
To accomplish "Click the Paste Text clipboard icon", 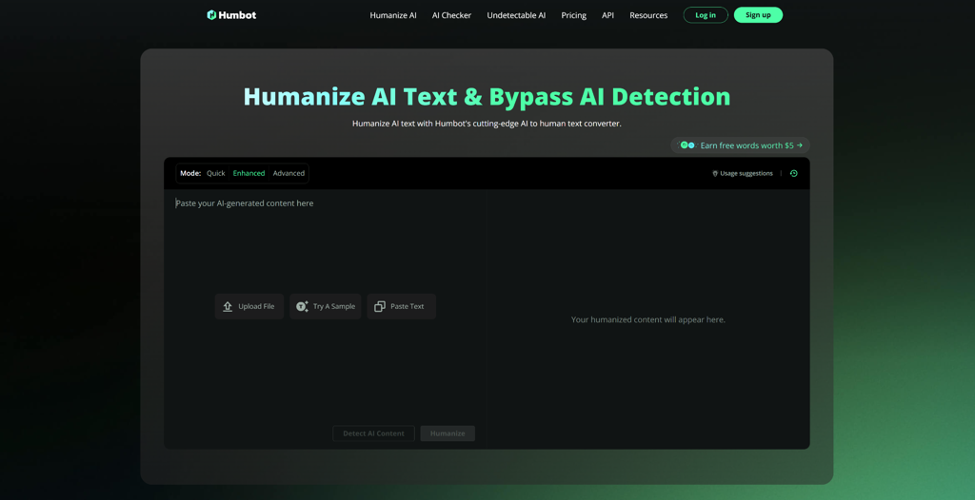I will click(x=379, y=306).
